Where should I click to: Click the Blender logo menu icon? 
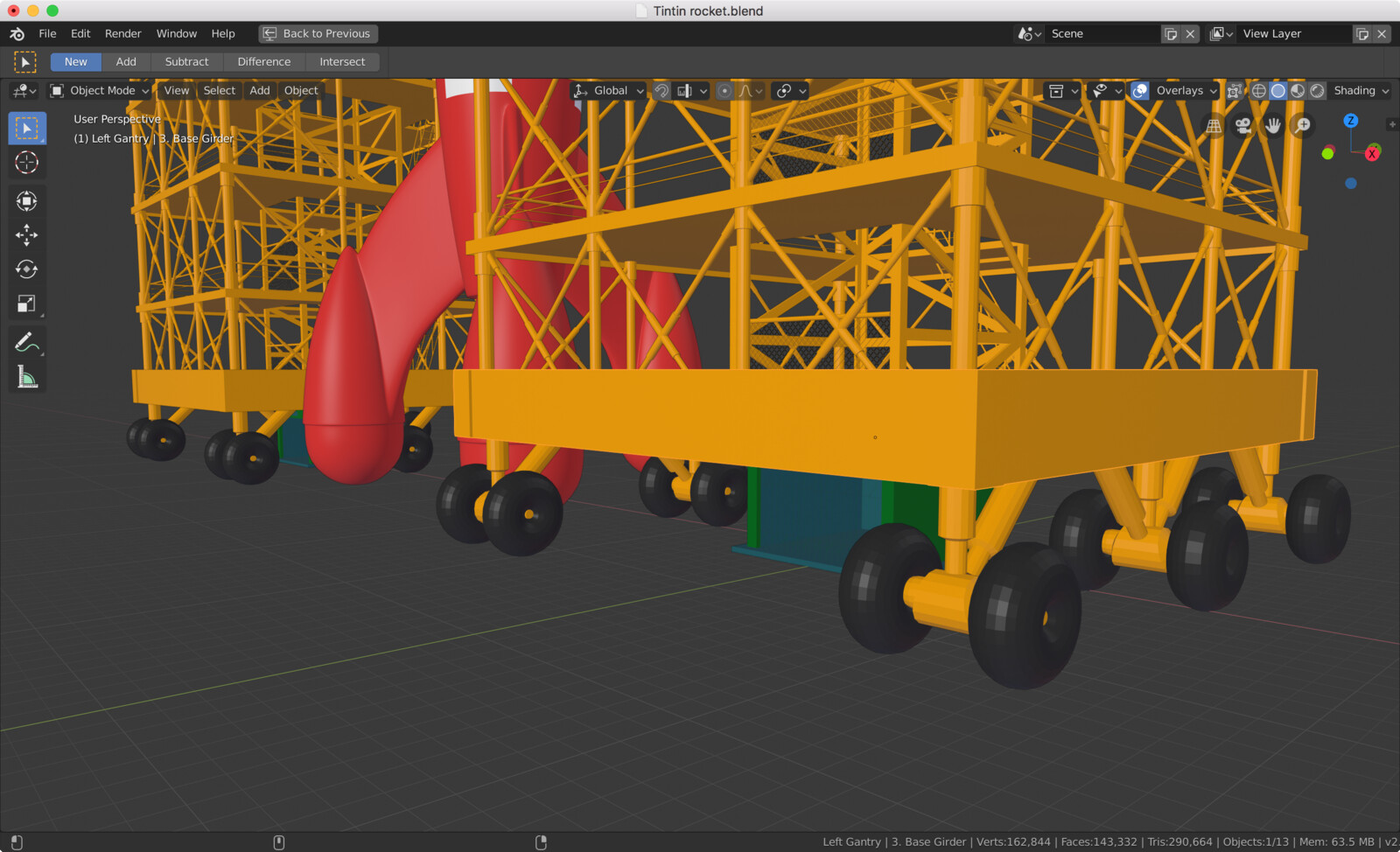[17, 33]
